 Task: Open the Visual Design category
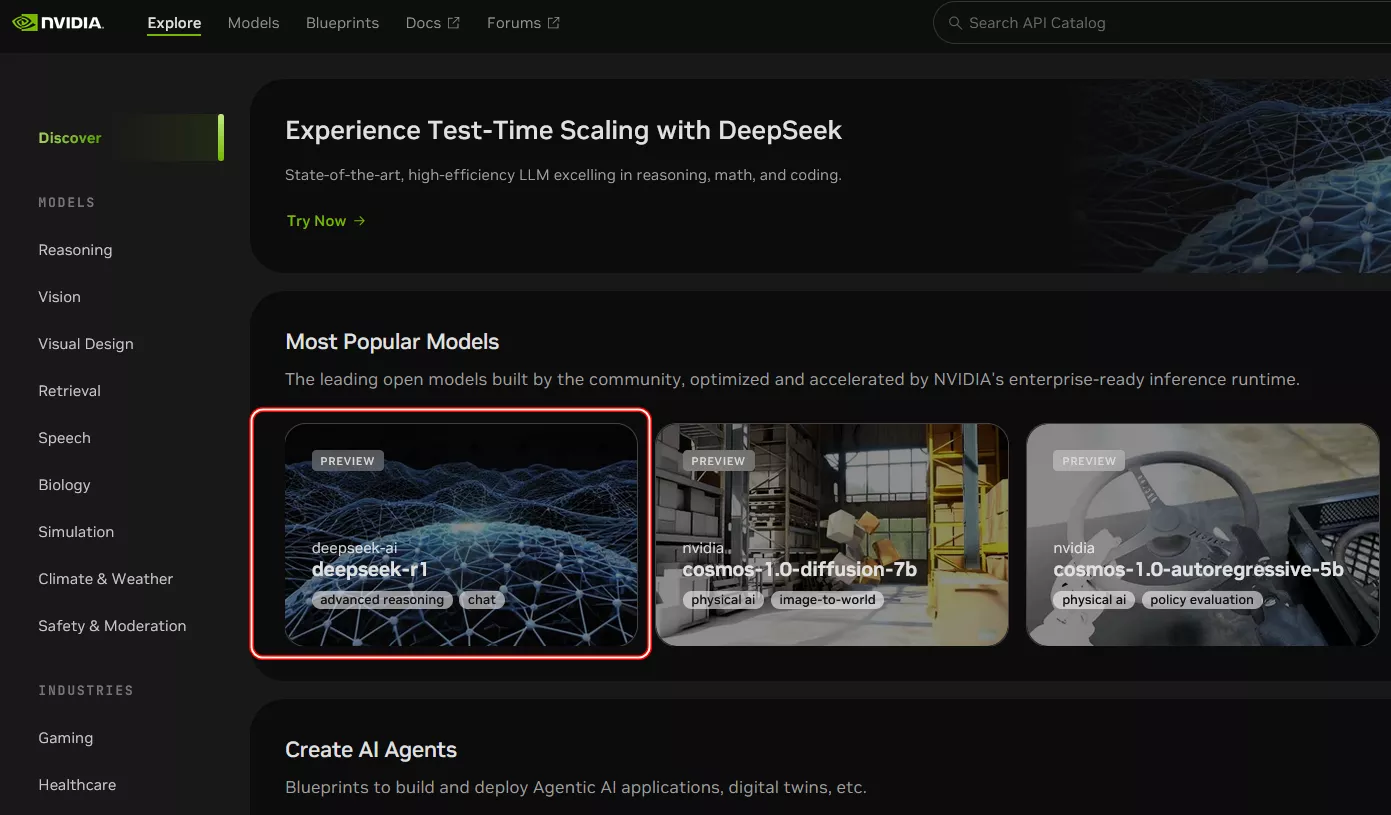tap(86, 344)
